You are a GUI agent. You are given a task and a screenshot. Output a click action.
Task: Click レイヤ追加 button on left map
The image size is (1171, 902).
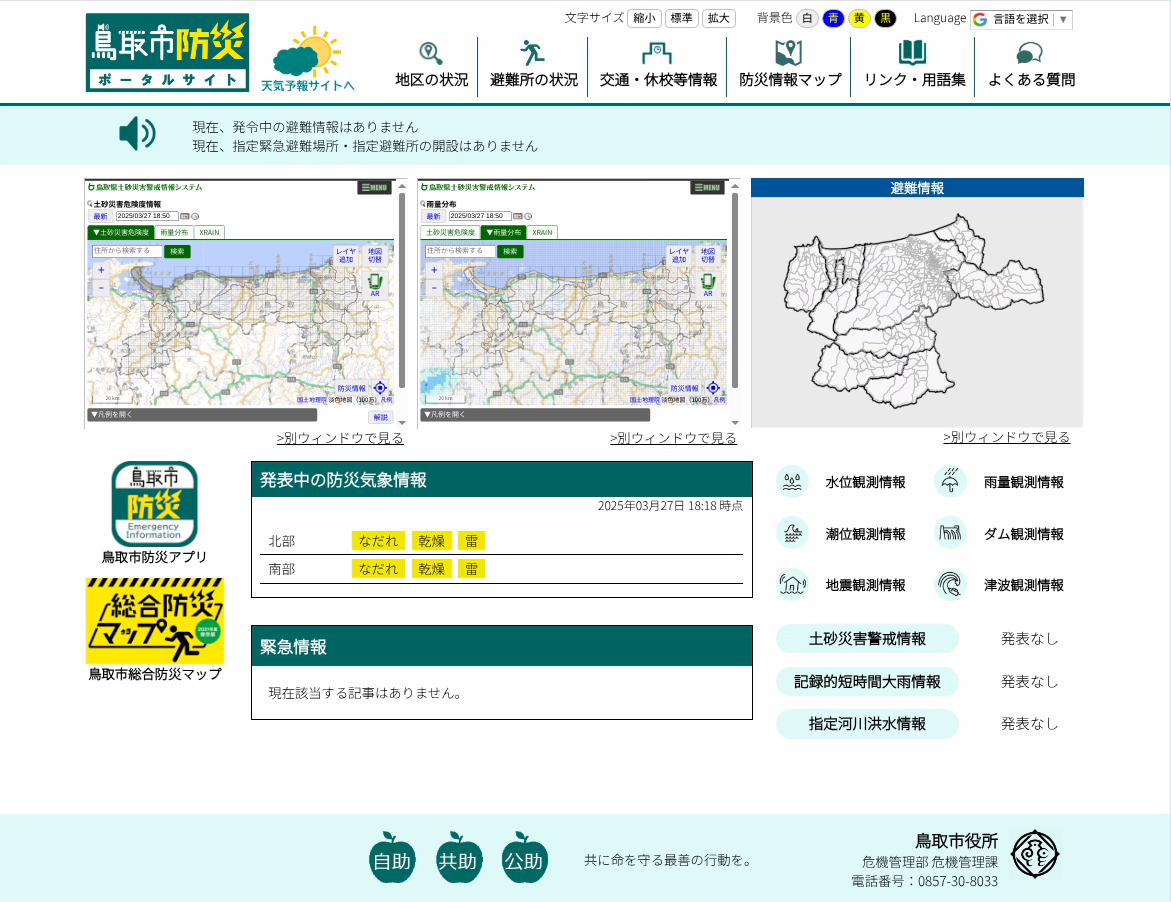point(346,255)
